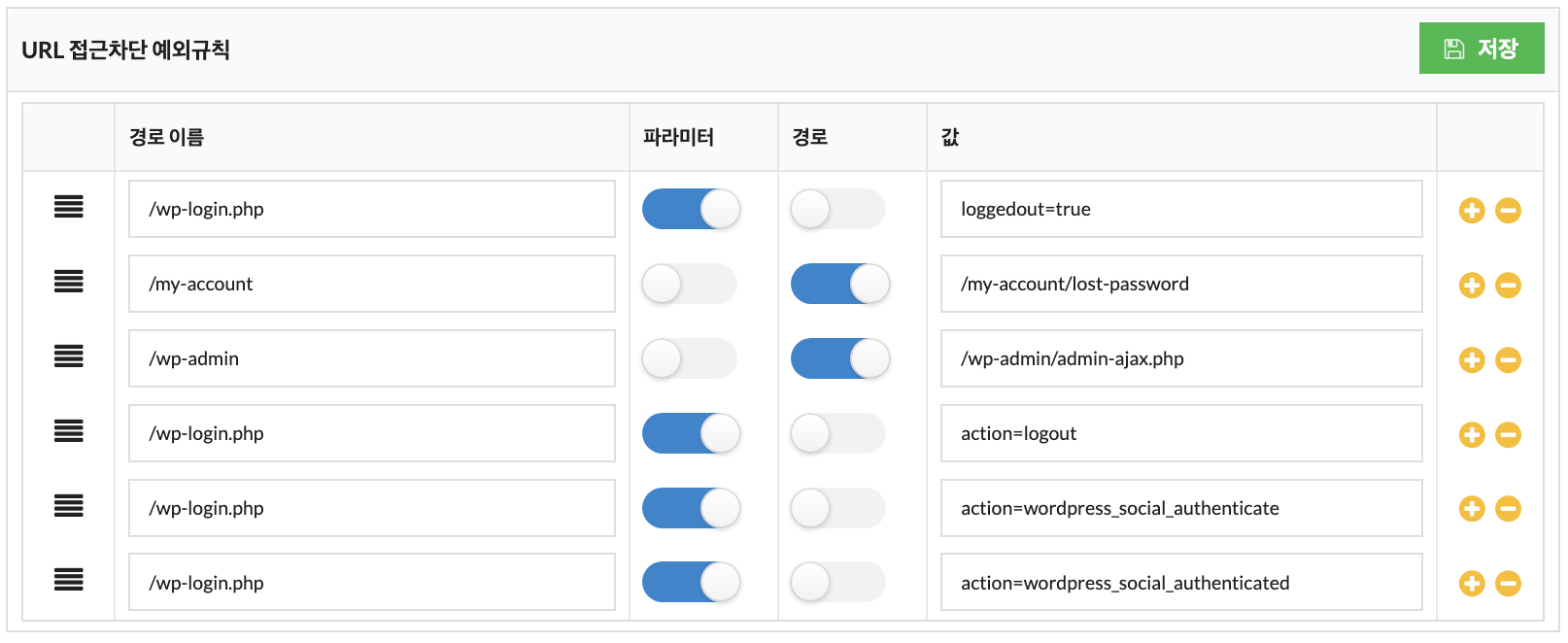Click /wp-login.php field in wordpress_social_authenticated row
This screenshot has height=643, width=1568.
click(372, 582)
